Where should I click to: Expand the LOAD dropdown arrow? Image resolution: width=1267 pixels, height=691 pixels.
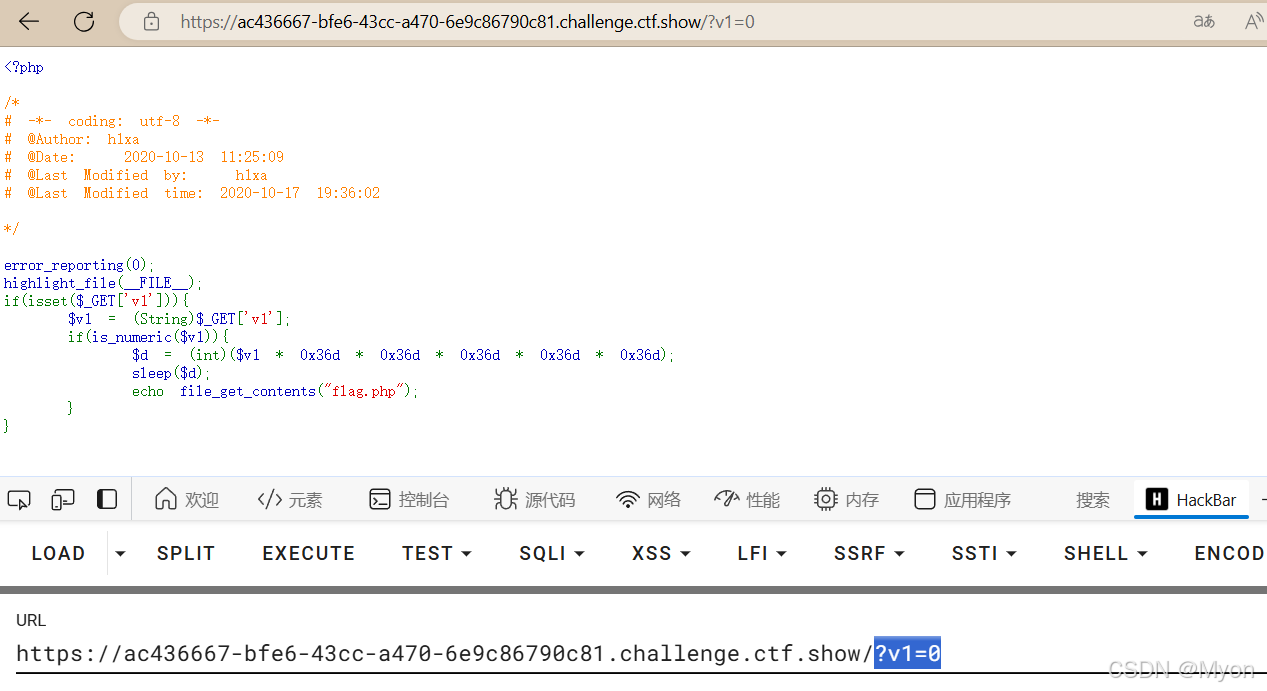(120, 554)
